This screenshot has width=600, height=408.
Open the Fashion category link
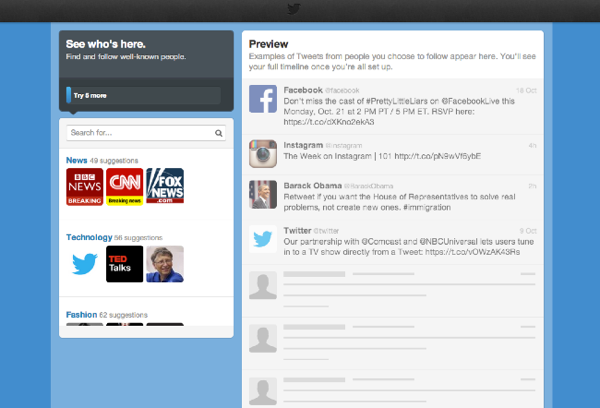point(82,315)
